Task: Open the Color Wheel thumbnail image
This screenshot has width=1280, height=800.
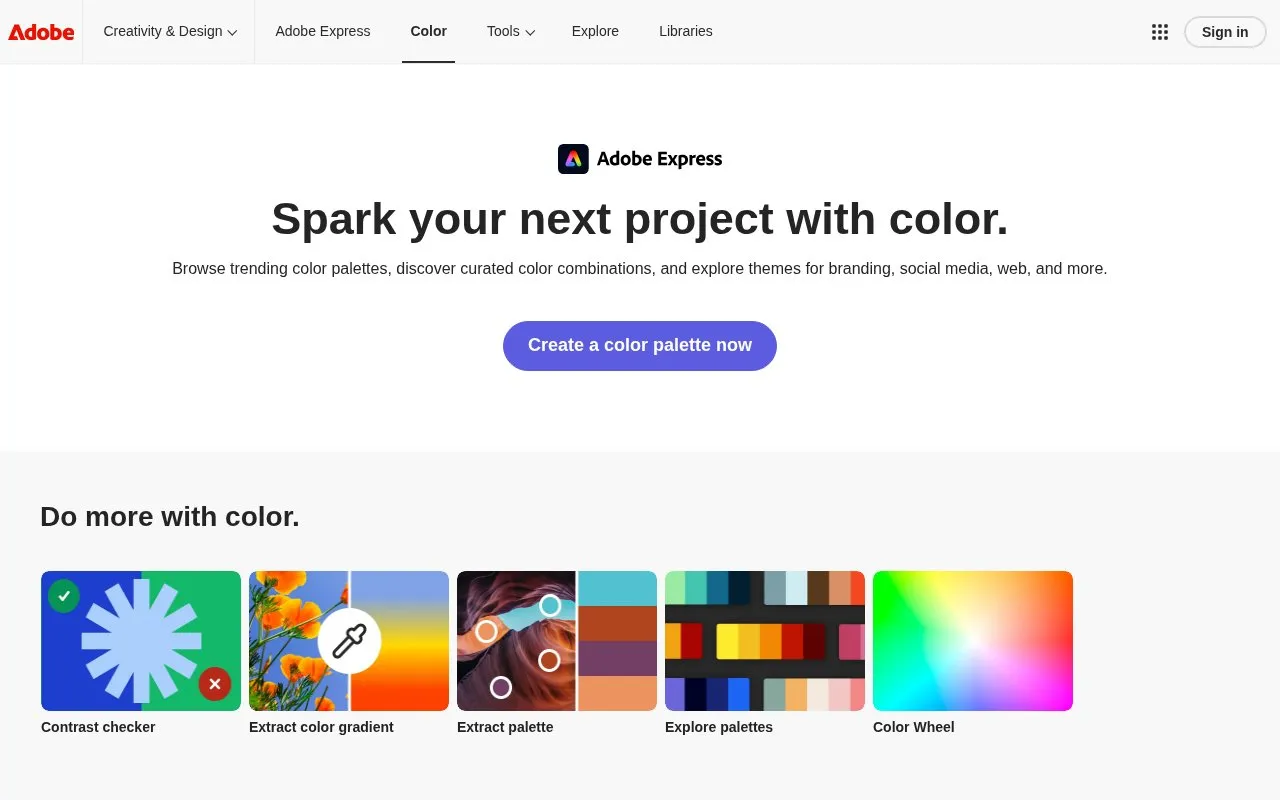Action: (x=973, y=641)
